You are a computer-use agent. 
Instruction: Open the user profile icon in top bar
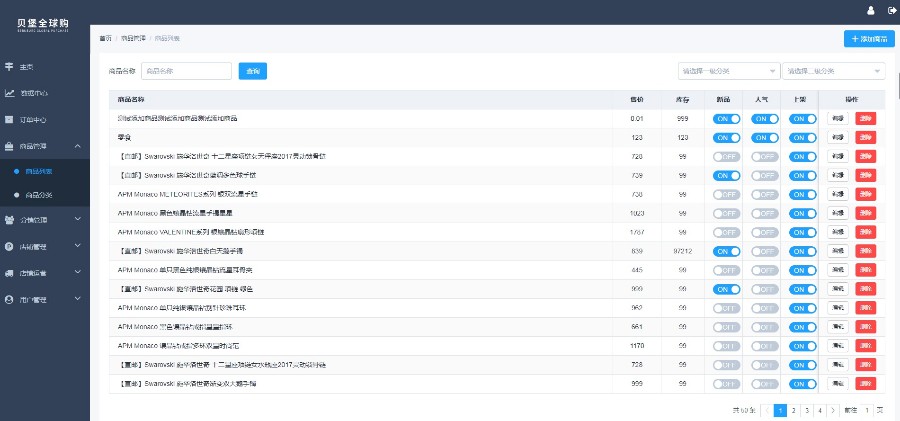(x=871, y=10)
